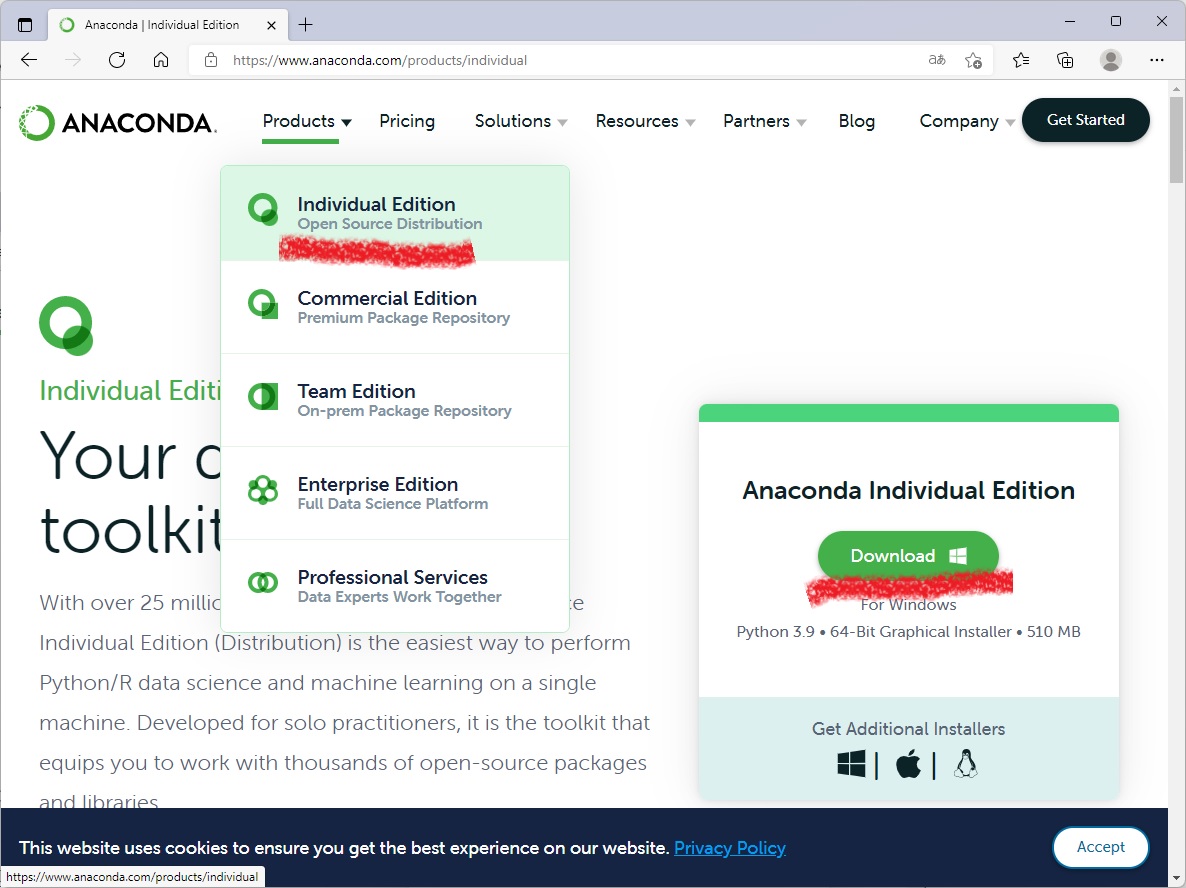Click the browser address bar
Image resolution: width=1186 pixels, height=888 pixels.
[570, 60]
